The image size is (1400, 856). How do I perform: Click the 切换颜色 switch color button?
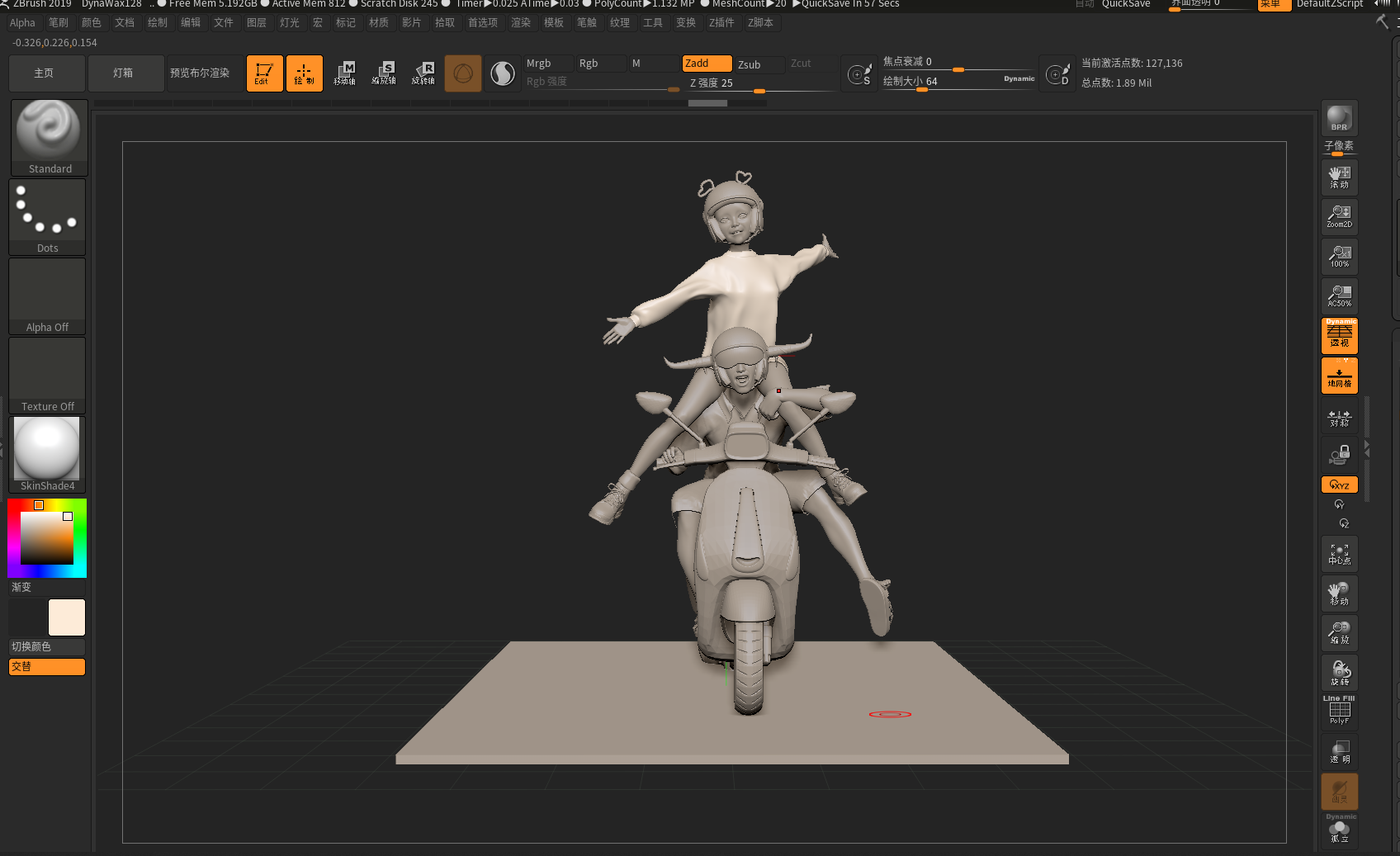(46, 646)
